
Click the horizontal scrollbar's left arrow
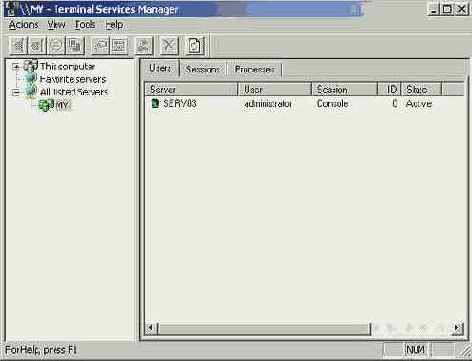[x=151, y=328]
